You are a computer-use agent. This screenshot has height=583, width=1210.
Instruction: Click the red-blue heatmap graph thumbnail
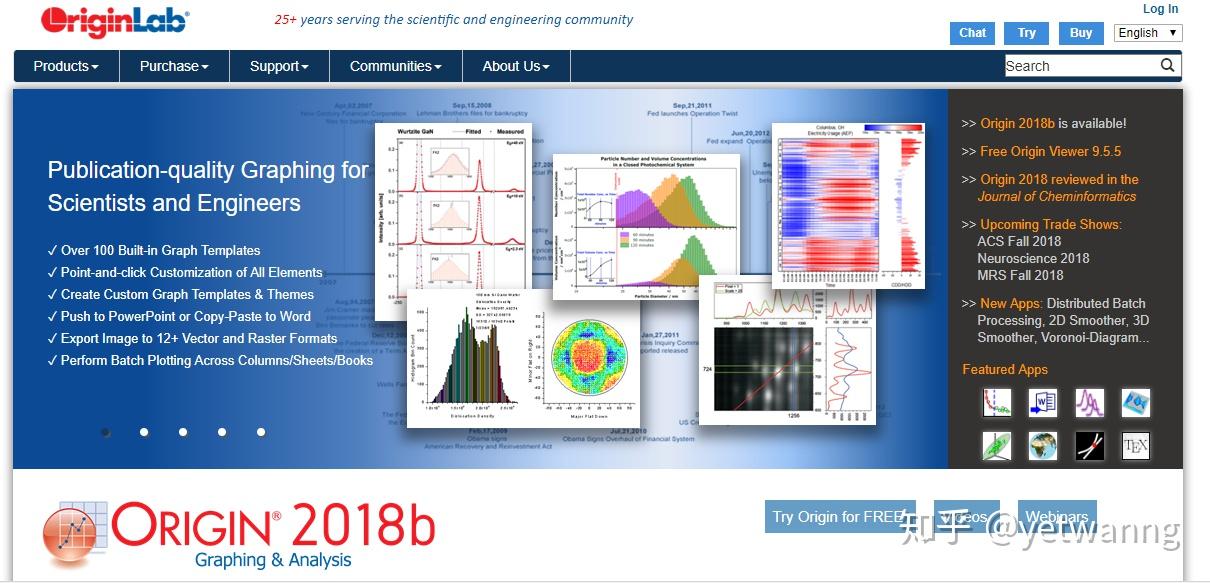(848, 206)
